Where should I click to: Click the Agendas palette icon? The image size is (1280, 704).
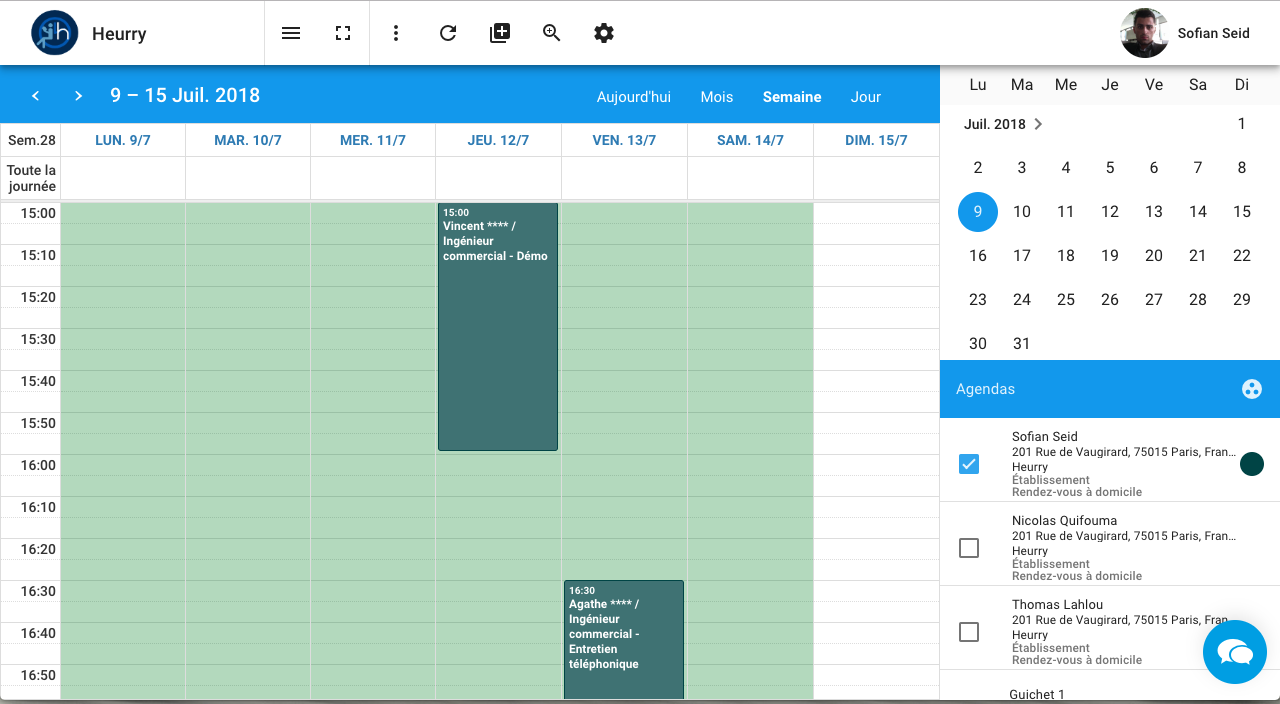(1252, 389)
